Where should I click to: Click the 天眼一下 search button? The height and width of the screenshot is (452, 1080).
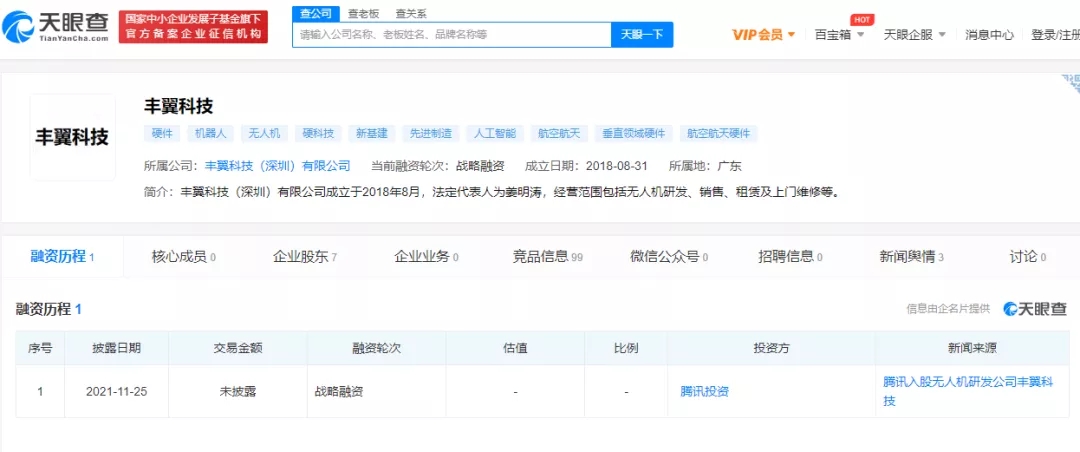point(642,34)
